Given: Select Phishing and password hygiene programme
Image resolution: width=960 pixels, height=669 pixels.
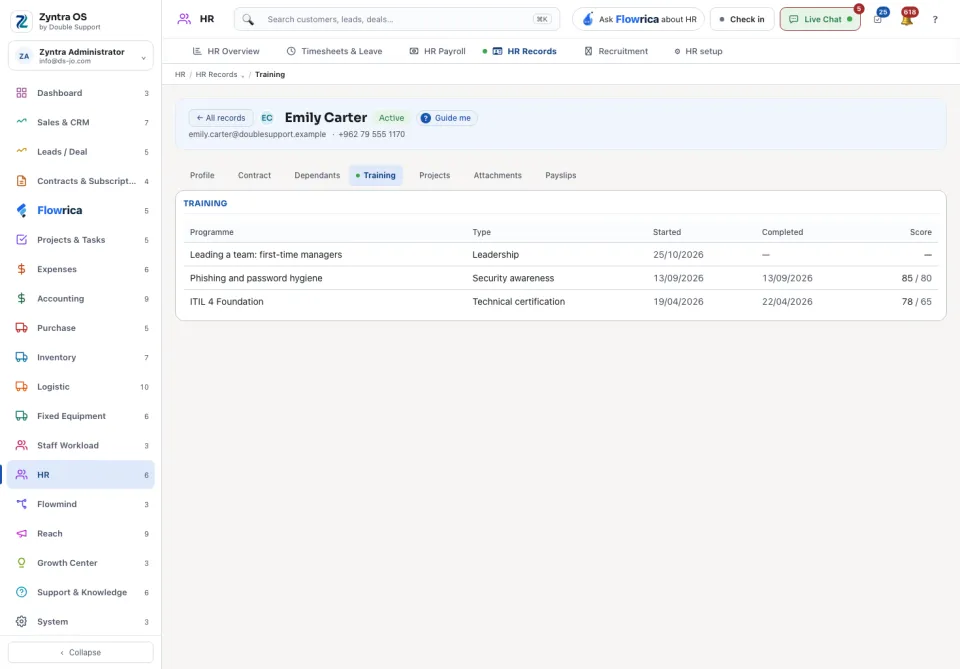Looking at the screenshot, I should 560,278.
